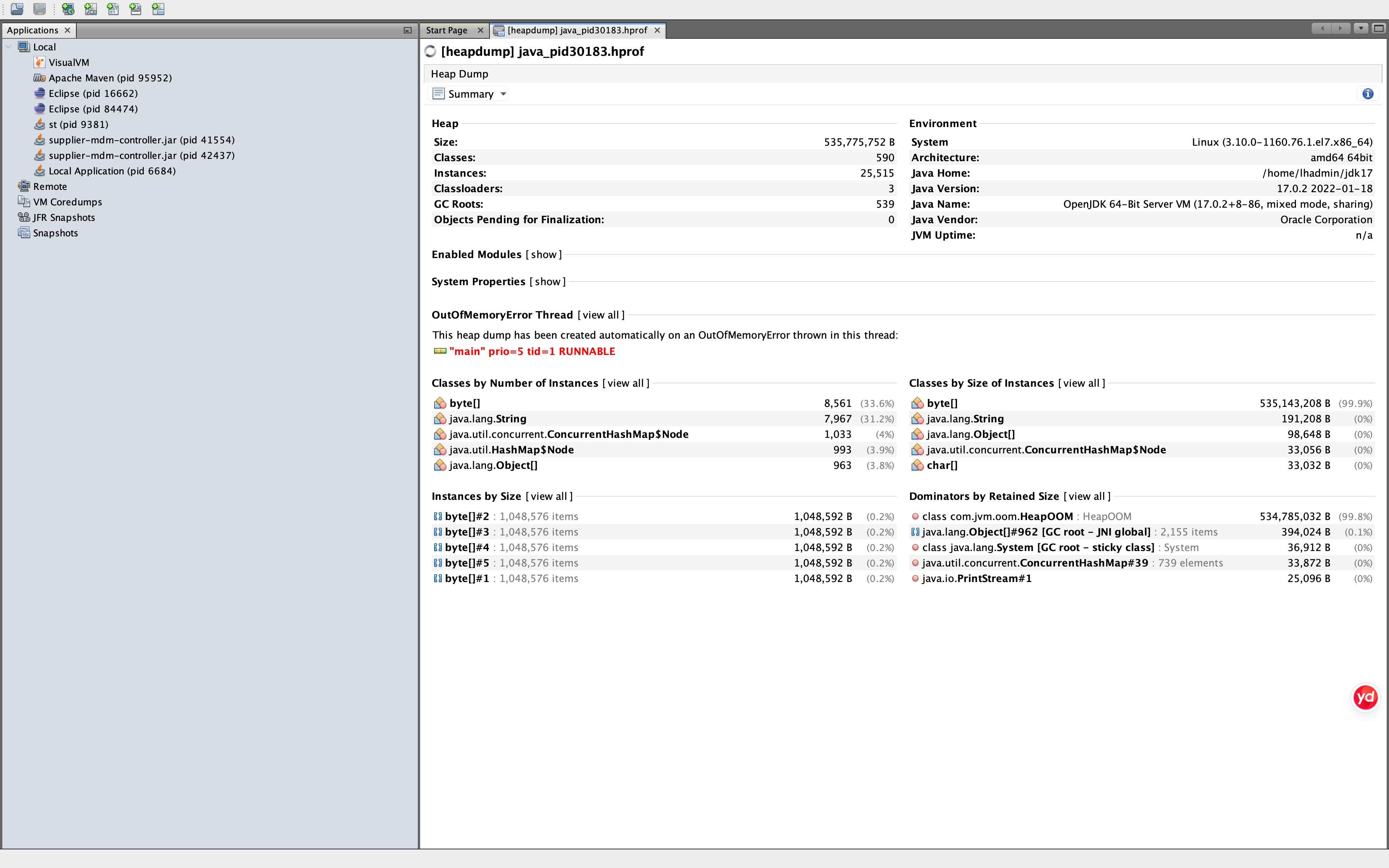Select the Snapshots node icon
The height and width of the screenshot is (868, 1389).
point(24,232)
